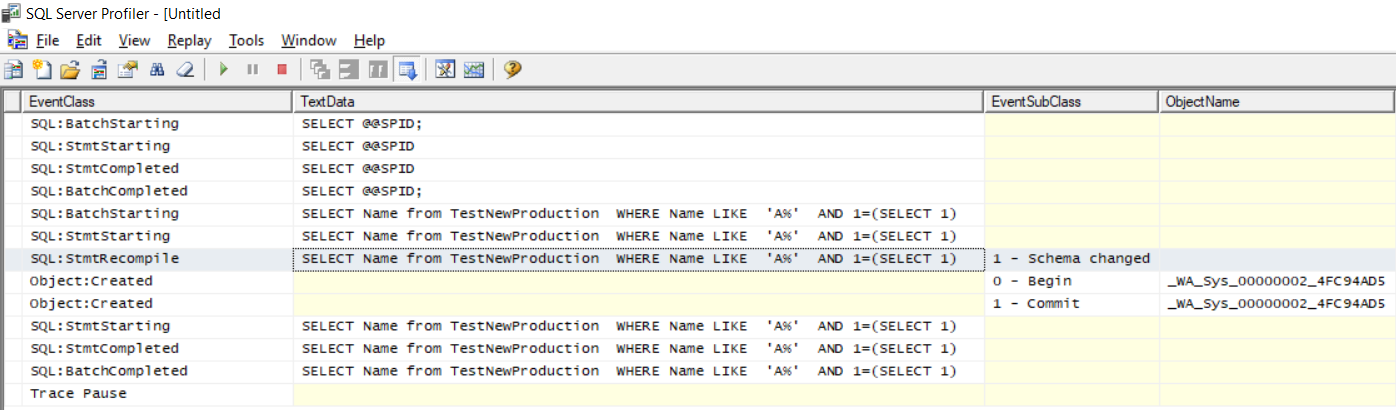
Task: Open the Window menu
Action: (x=308, y=41)
